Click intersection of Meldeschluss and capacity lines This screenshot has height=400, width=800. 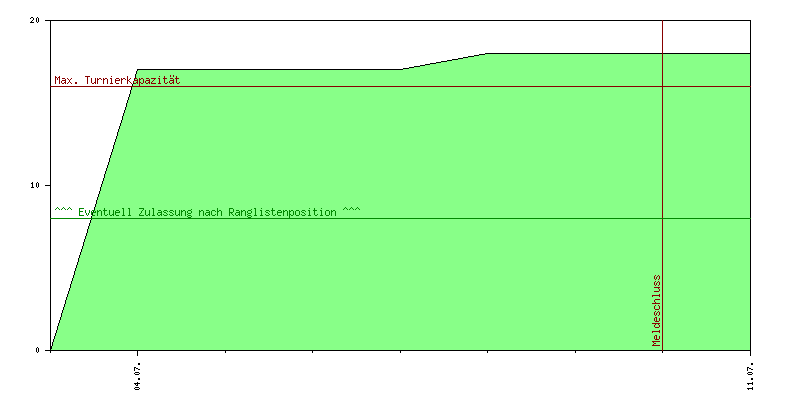coord(662,86)
